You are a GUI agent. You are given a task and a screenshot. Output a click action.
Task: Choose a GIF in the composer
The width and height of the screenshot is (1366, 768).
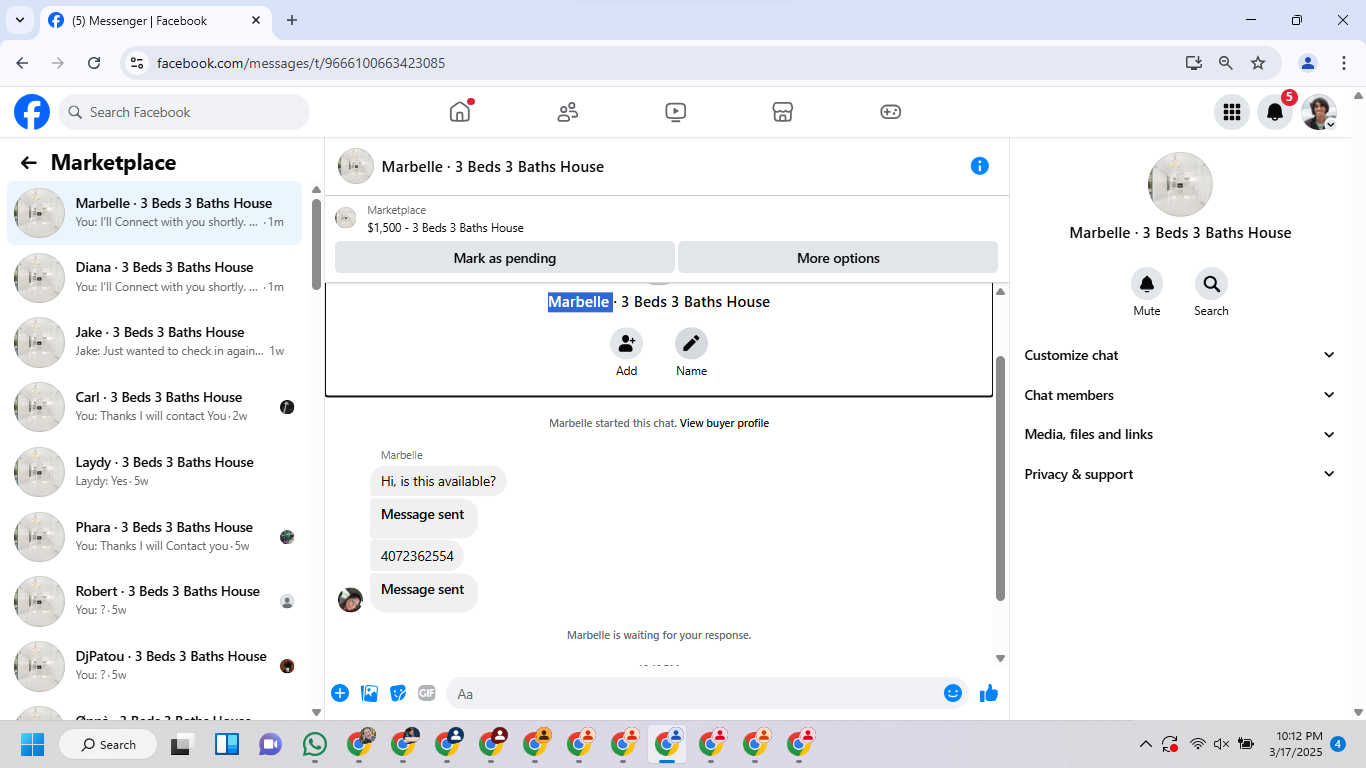point(427,693)
